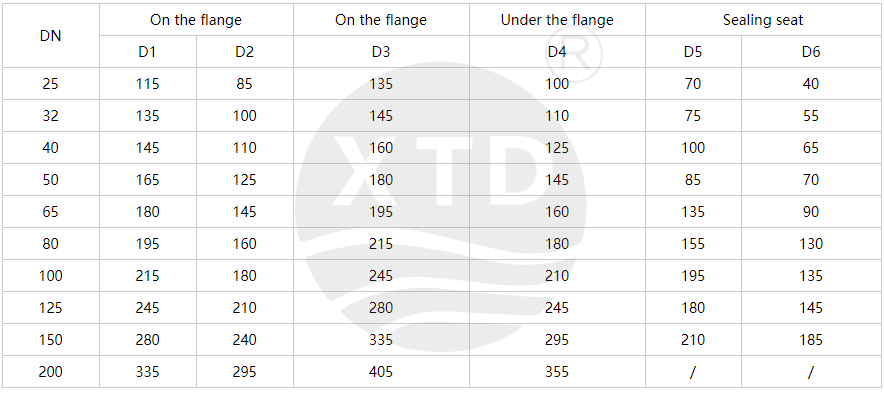Click DN 200 row label
884x396 pixels.
[x=51, y=372]
